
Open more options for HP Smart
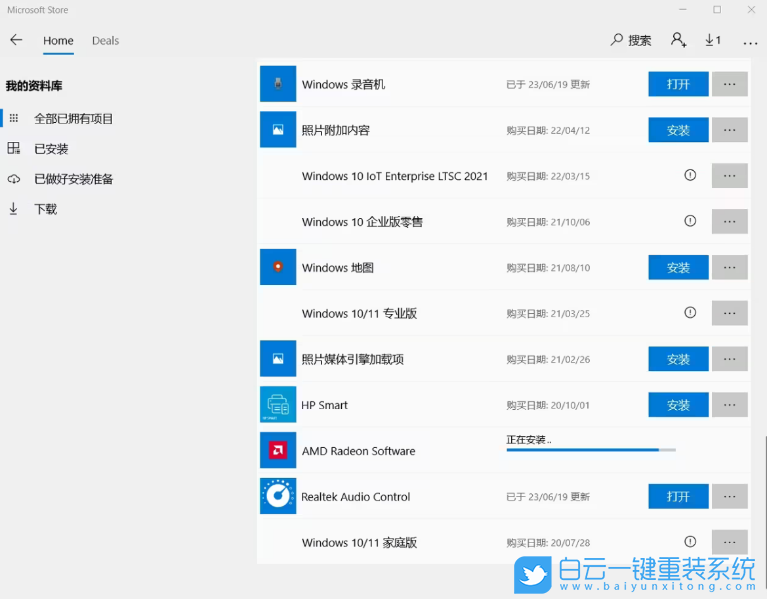point(730,405)
